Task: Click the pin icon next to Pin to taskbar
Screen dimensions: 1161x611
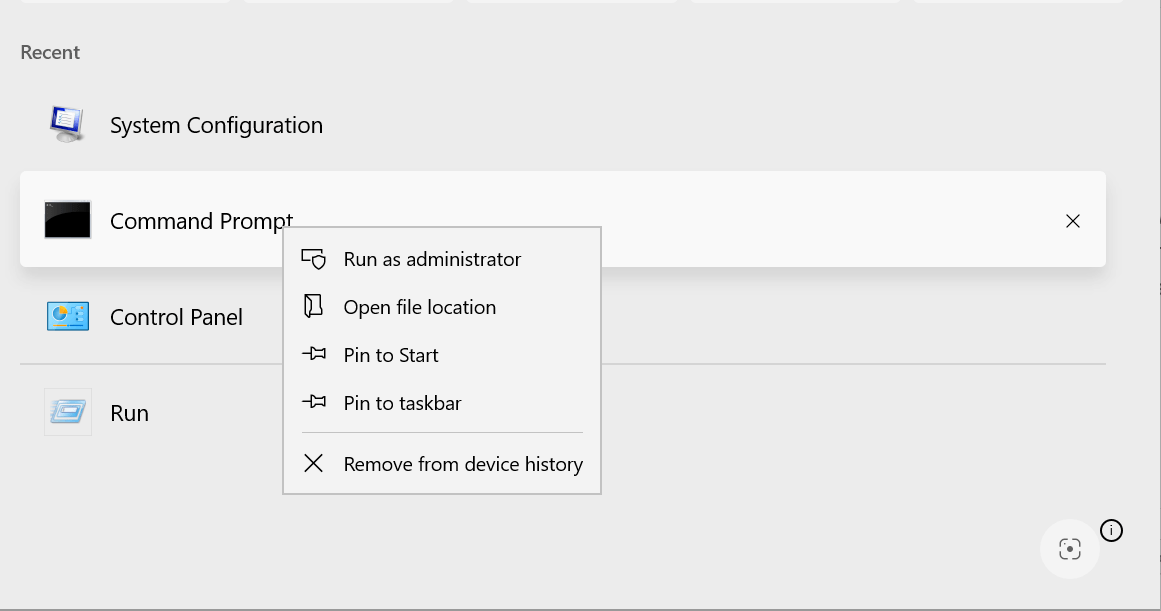Action: click(314, 403)
